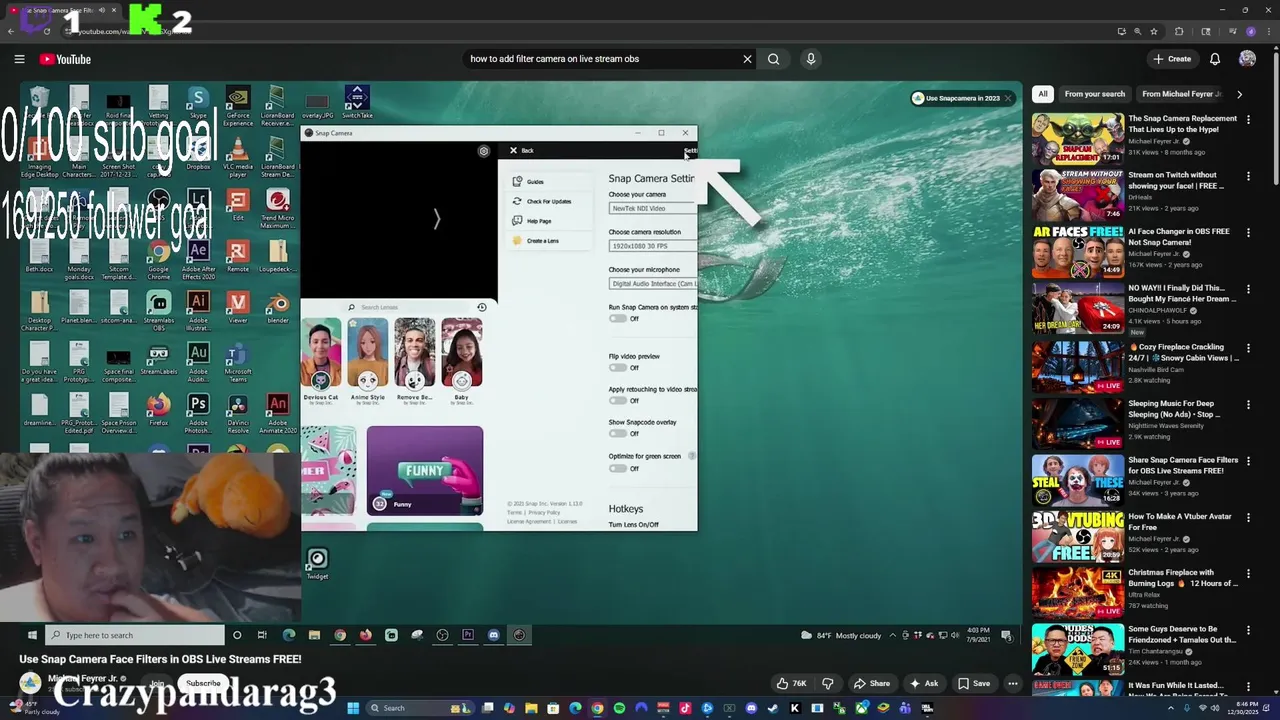Open options for Stream on Twitch video
This screenshot has height=720, width=1280.
[x=1248, y=177]
